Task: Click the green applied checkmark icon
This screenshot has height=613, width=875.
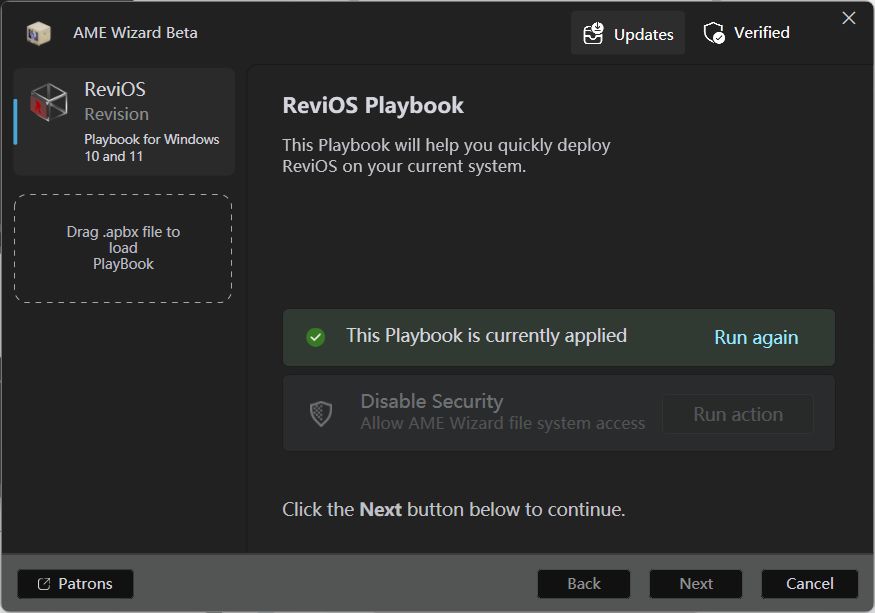Action: [315, 337]
